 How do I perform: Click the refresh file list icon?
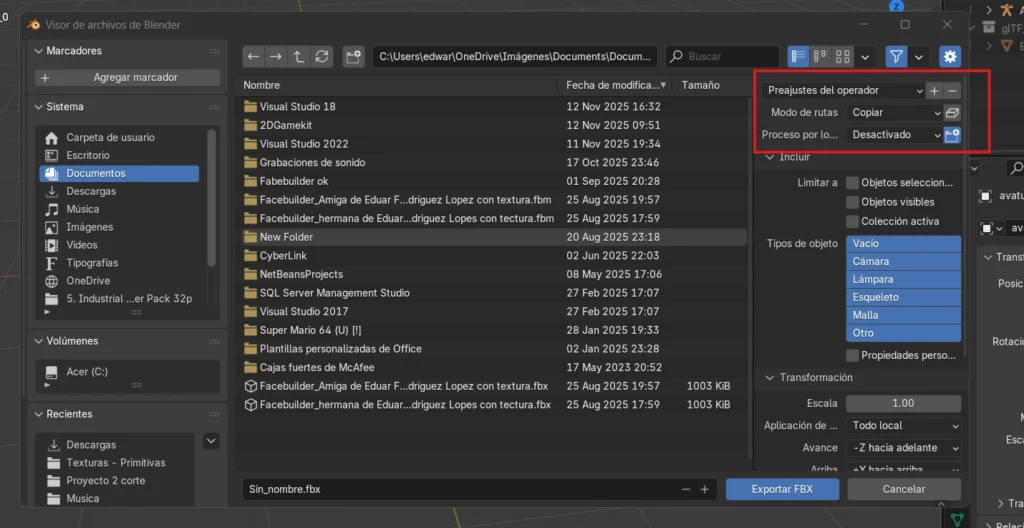321,57
